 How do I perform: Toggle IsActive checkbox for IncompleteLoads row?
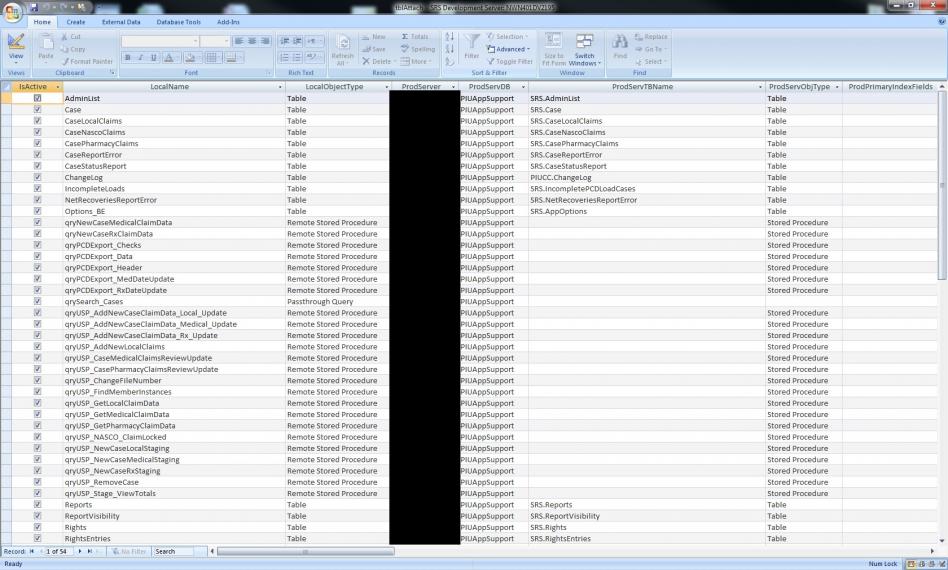coord(37,188)
